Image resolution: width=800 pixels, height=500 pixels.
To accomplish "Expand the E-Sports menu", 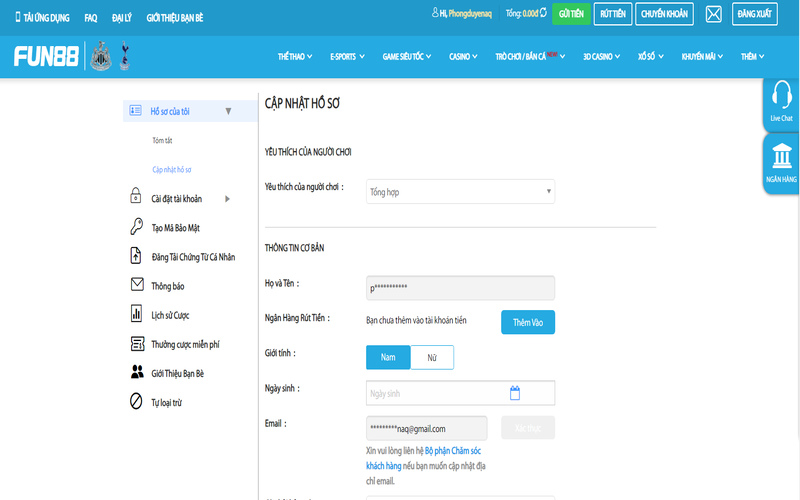I will click(347, 57).
